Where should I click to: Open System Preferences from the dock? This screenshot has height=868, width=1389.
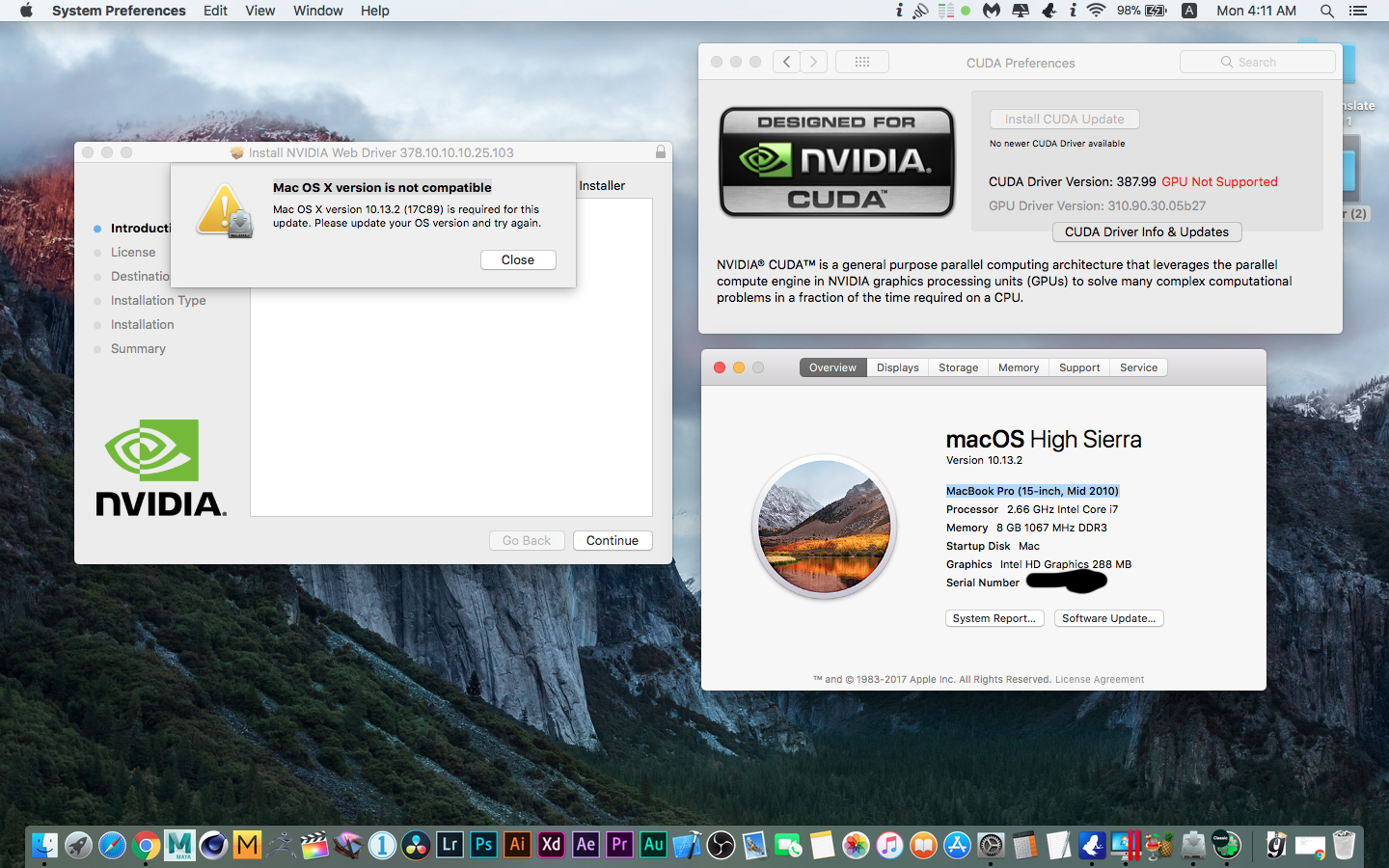[991, 846]
